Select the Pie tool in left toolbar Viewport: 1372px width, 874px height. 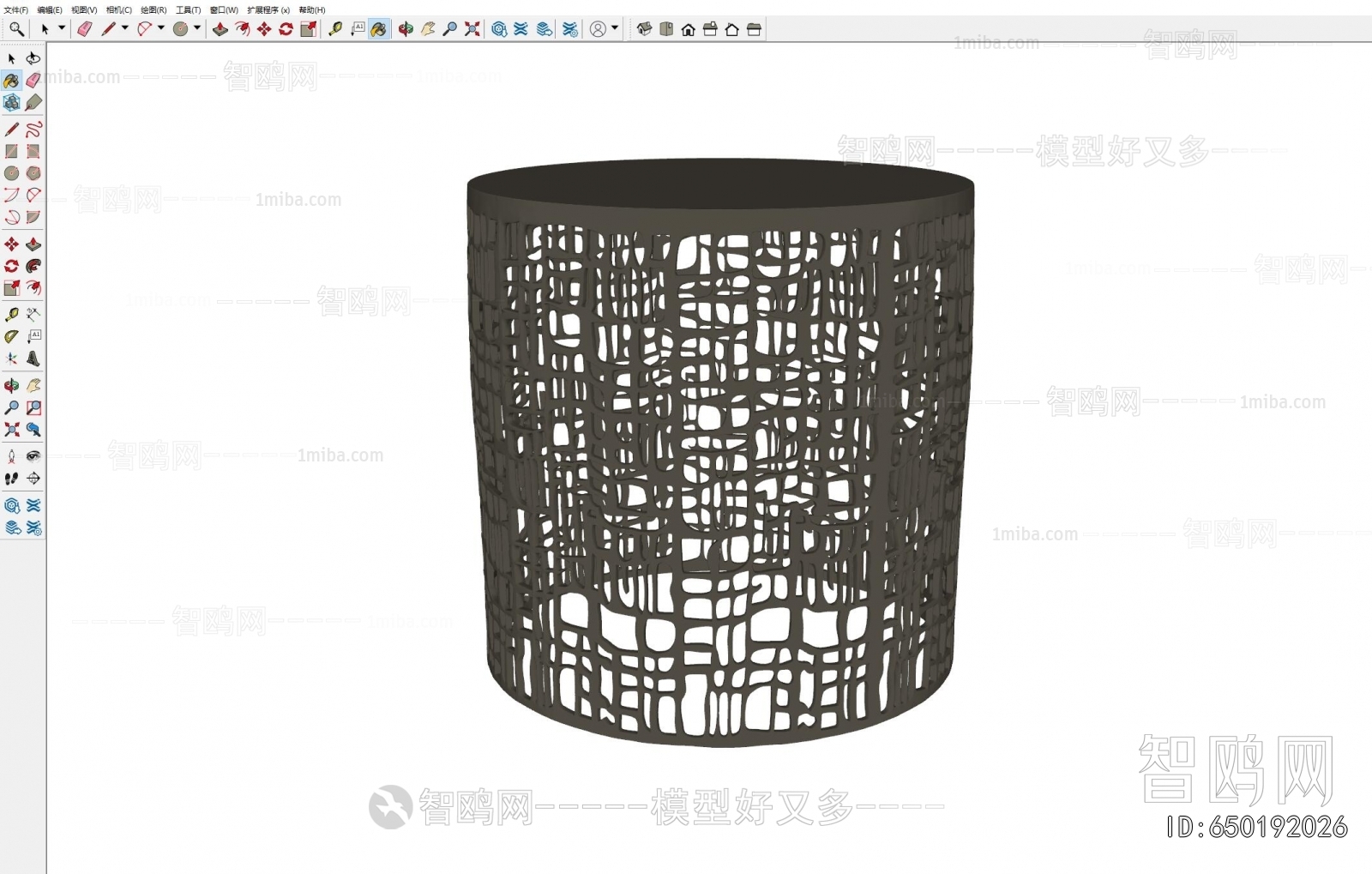[x=33, y=217]
